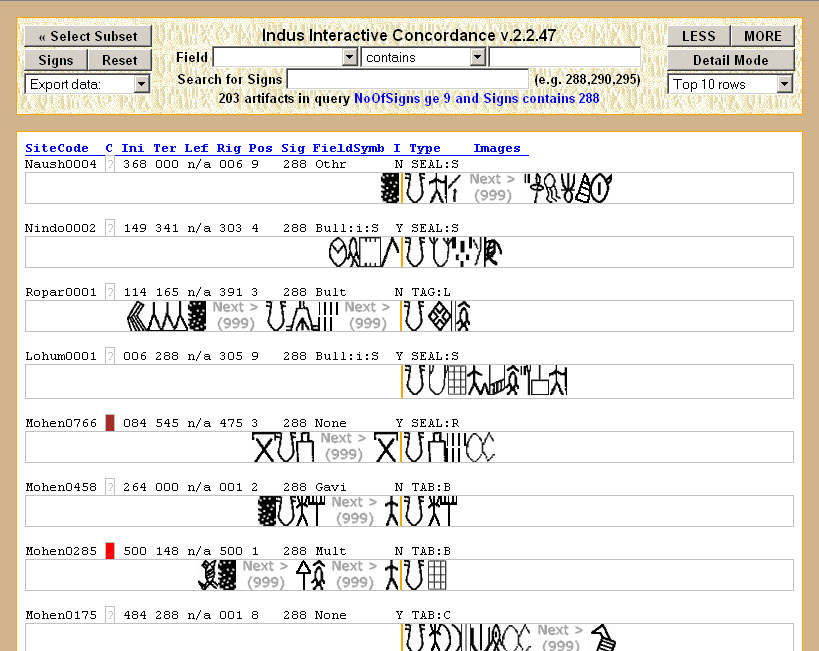Click the grid sign in Lohum0001 inscription
819x651 pixels.
coord(457,380)
